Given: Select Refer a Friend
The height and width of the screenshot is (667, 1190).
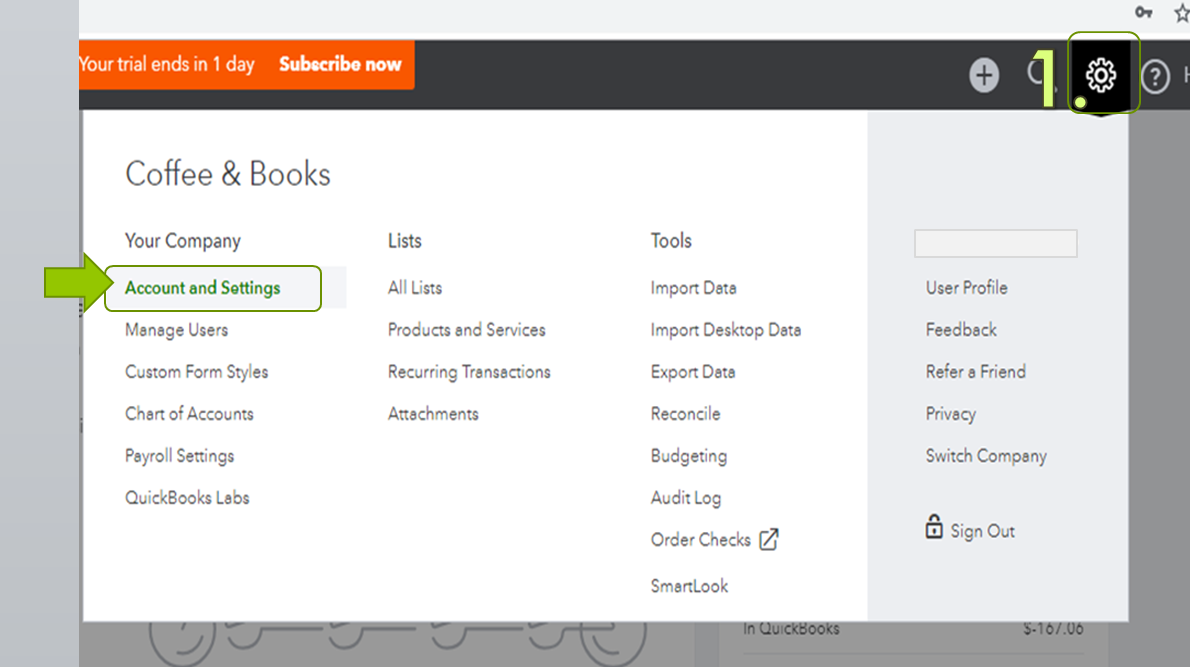Looking at the screenshot, I should coord(975,373).
